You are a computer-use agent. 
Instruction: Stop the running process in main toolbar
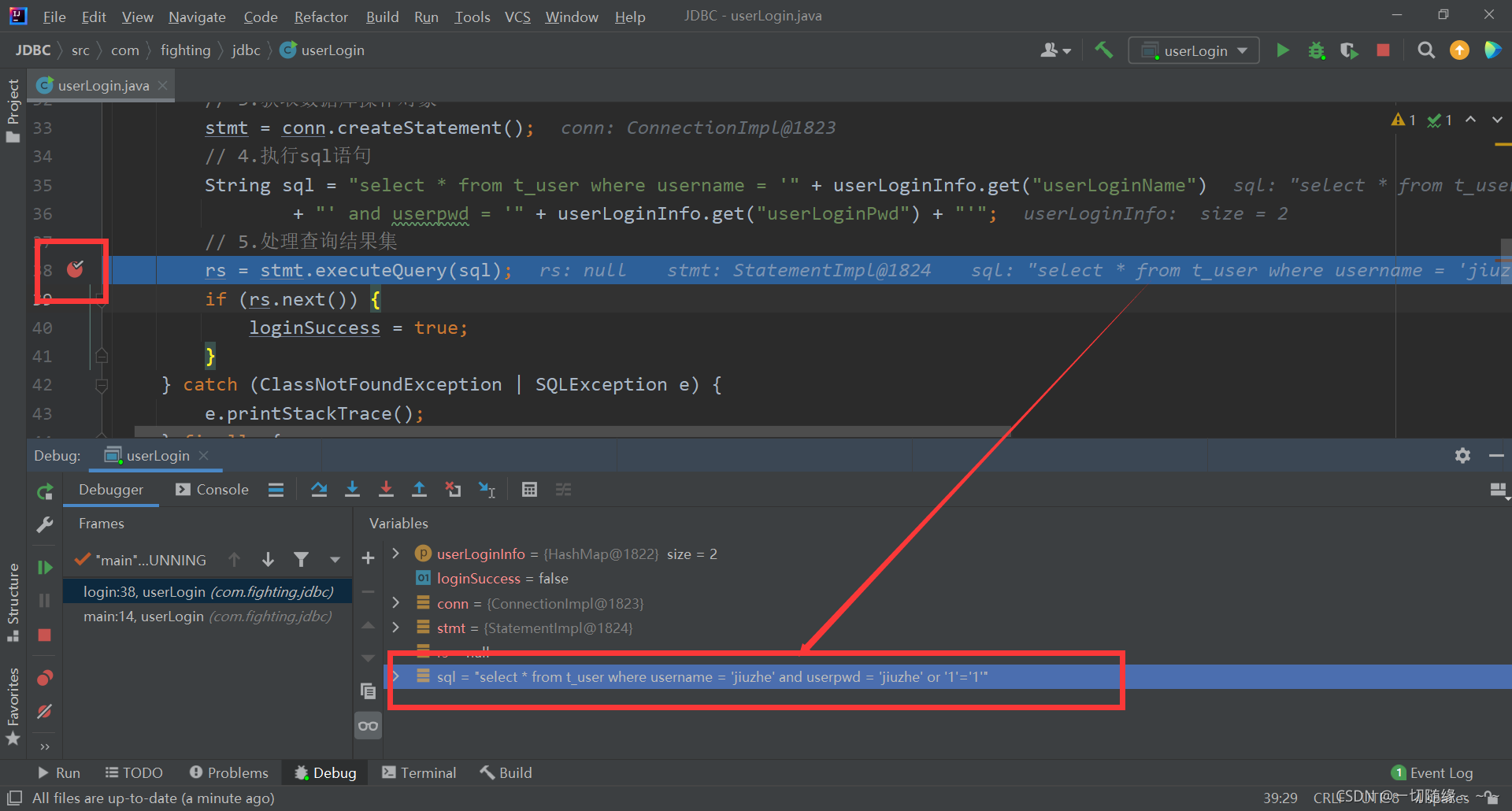1383,50
